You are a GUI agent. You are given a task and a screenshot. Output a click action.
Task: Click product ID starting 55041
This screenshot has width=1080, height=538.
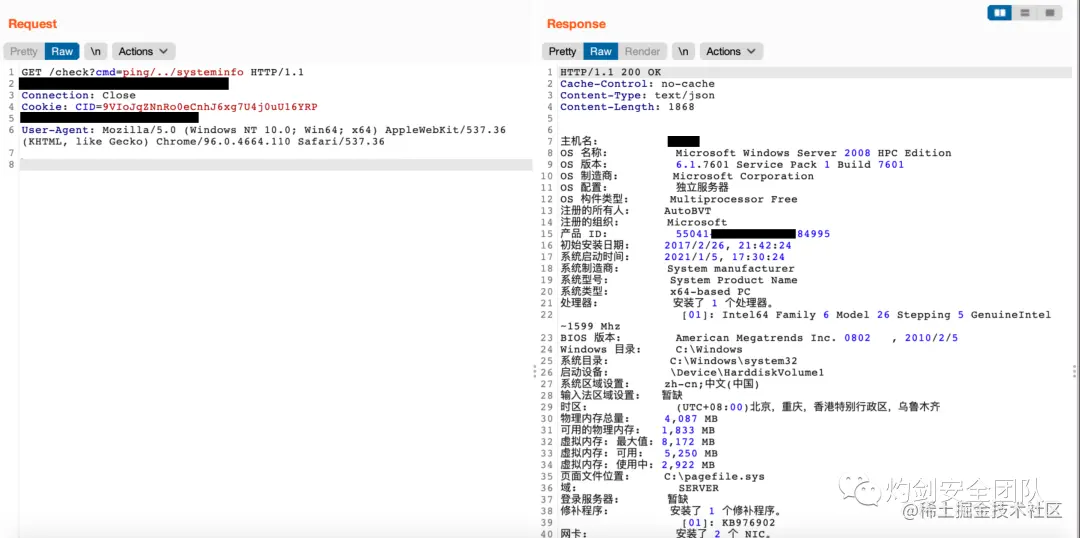(x=753, y=234)
